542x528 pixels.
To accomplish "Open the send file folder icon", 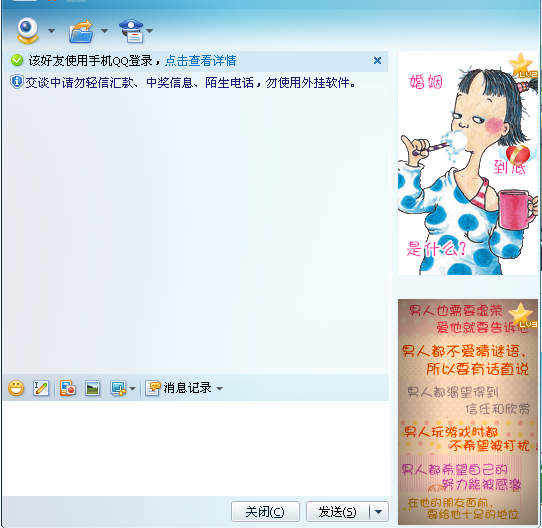I will coord(81,31).
